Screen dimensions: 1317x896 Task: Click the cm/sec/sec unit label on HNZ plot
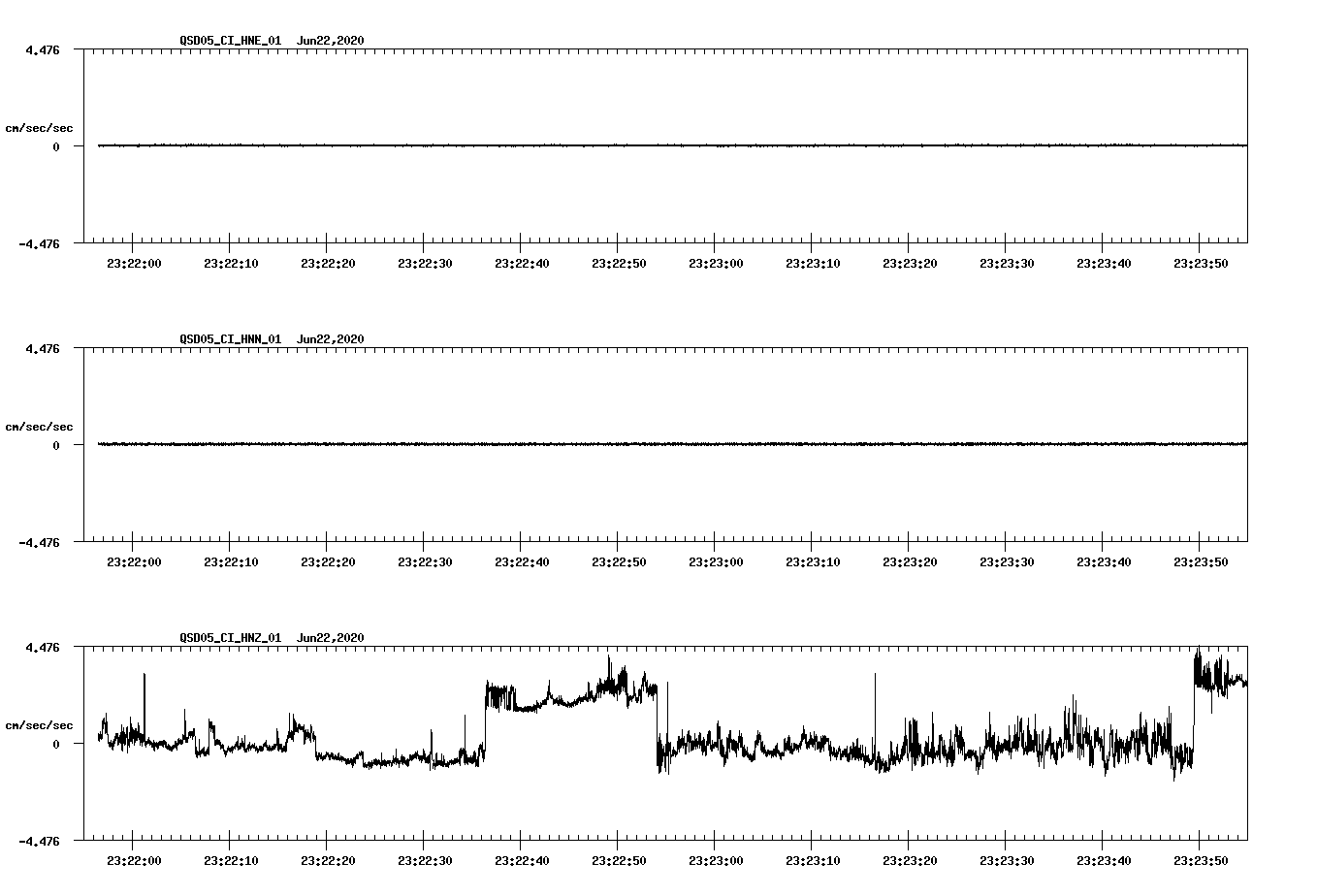point(39,725)
